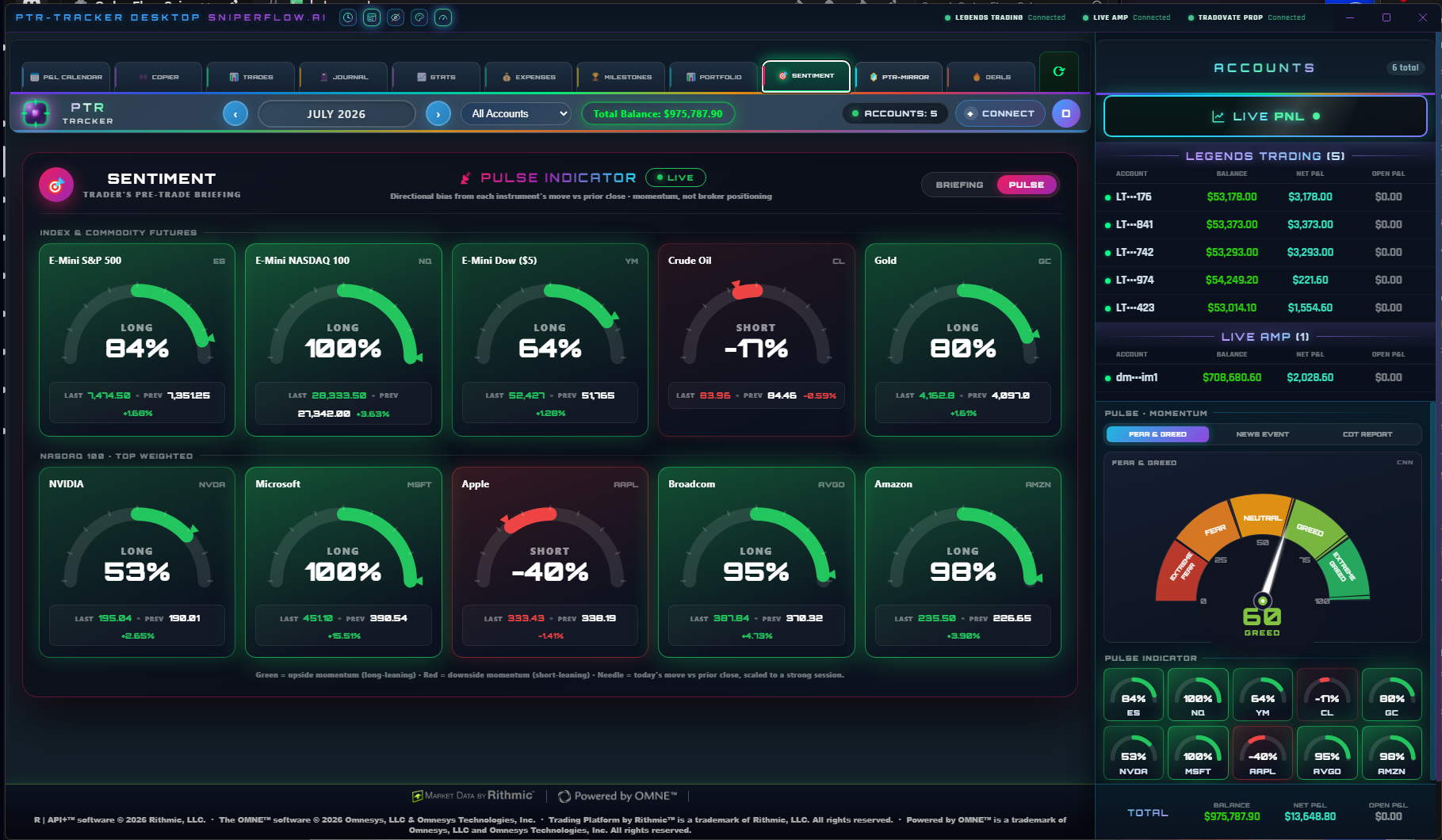Click the PTR Tracker logo icon
The image size is (1442, 840).
(35, 113)
